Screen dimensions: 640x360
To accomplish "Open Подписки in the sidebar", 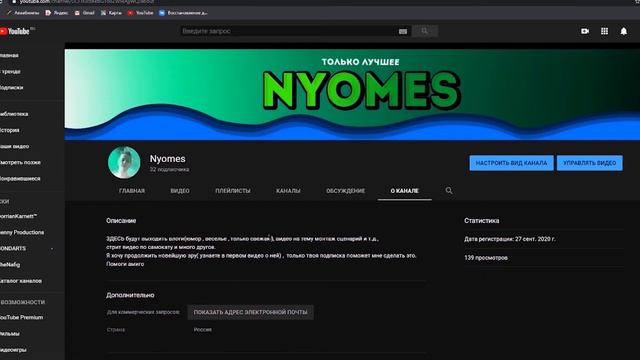I will (x=11, y=87).
